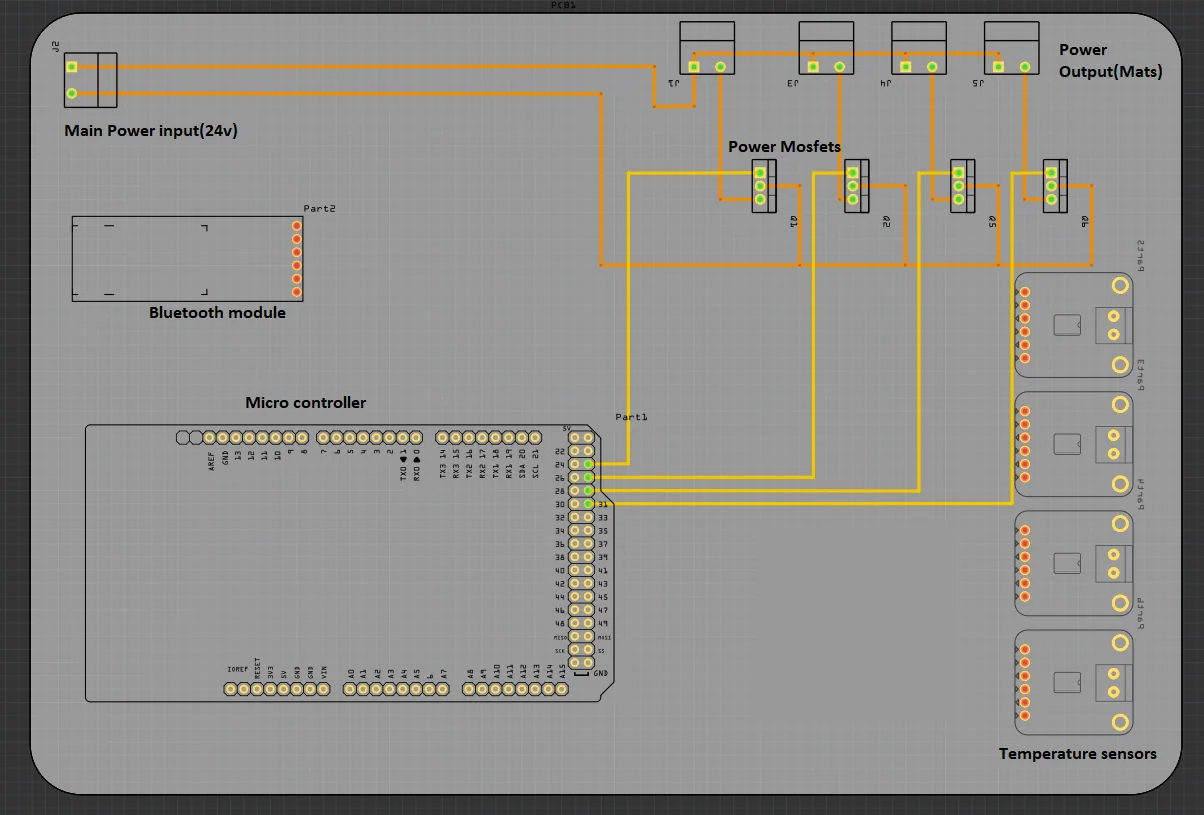The width and height of the screenshot is (1204, 815).
Task: Click the Arduino pin 7 pad
Action: tap(323, 438)
